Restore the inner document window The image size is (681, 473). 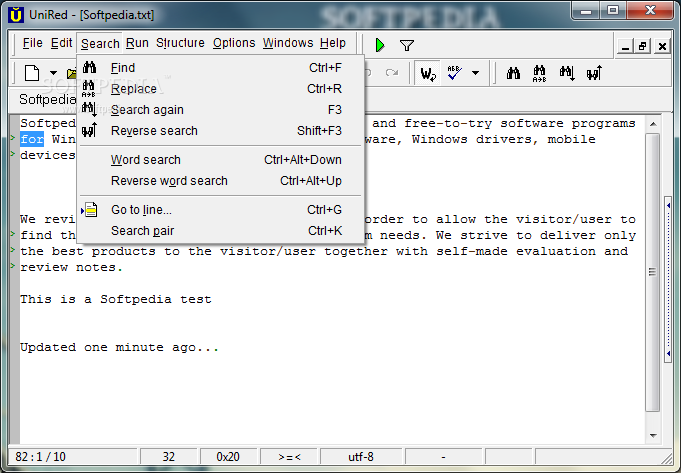click(643, 46)
